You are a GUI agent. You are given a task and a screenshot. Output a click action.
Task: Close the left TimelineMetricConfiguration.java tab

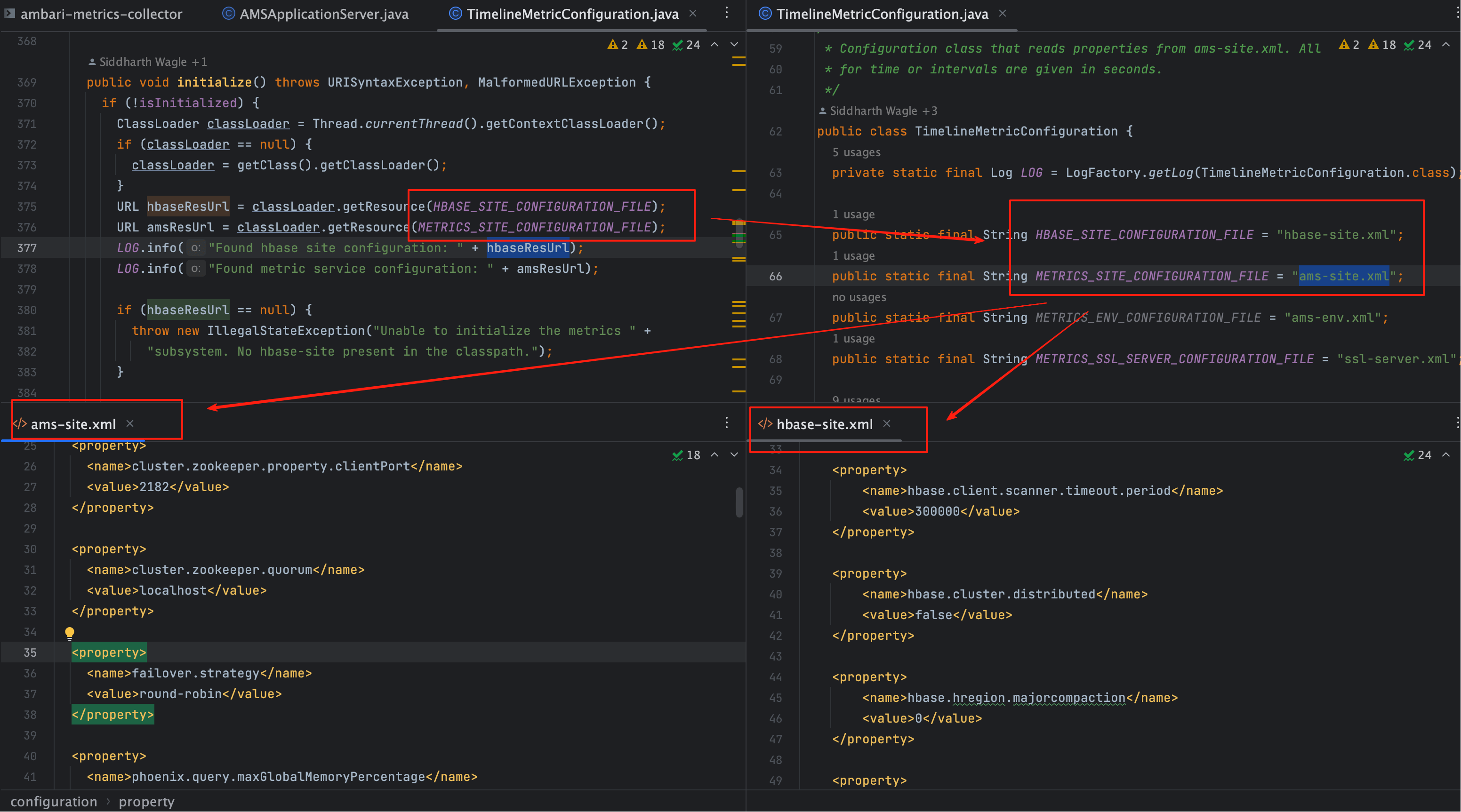tap(693, 13)
